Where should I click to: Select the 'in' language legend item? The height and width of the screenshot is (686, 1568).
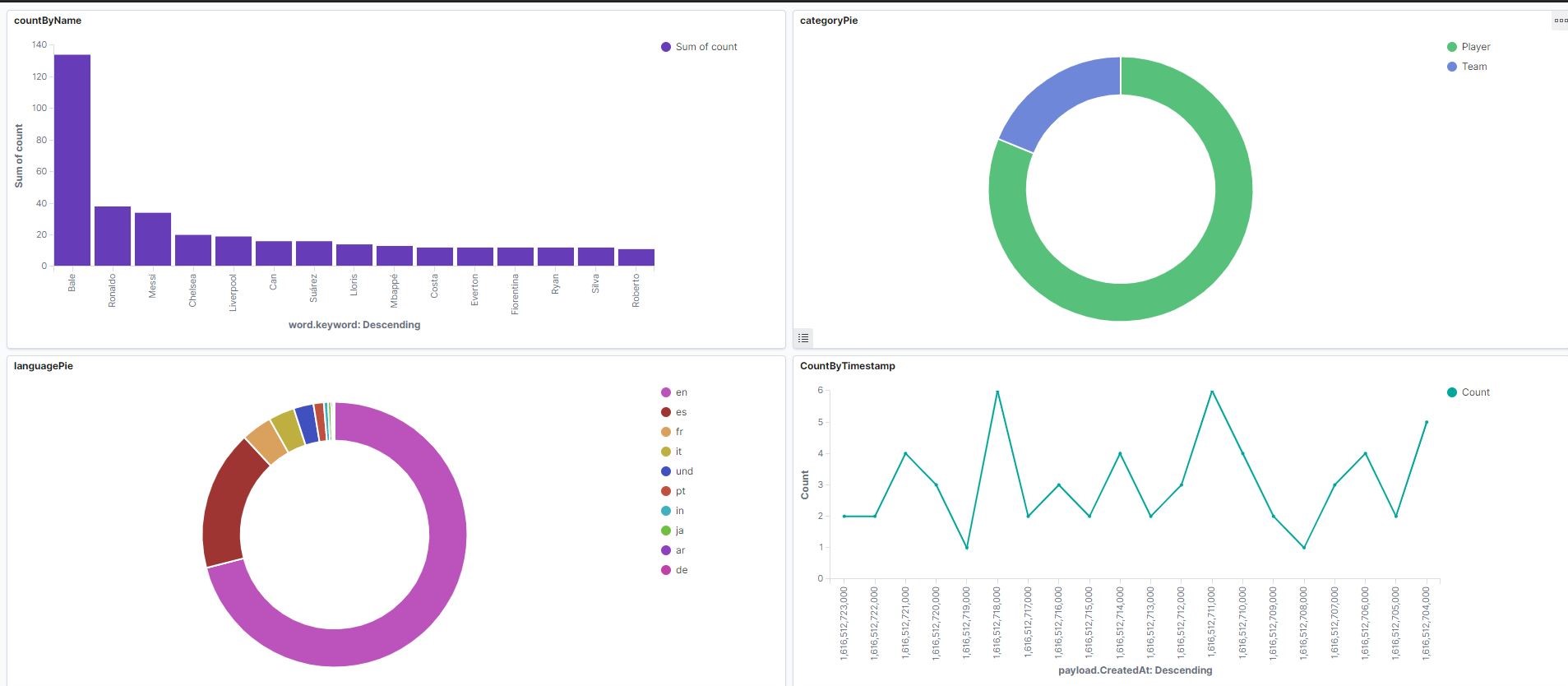click(x=673, y=511)
